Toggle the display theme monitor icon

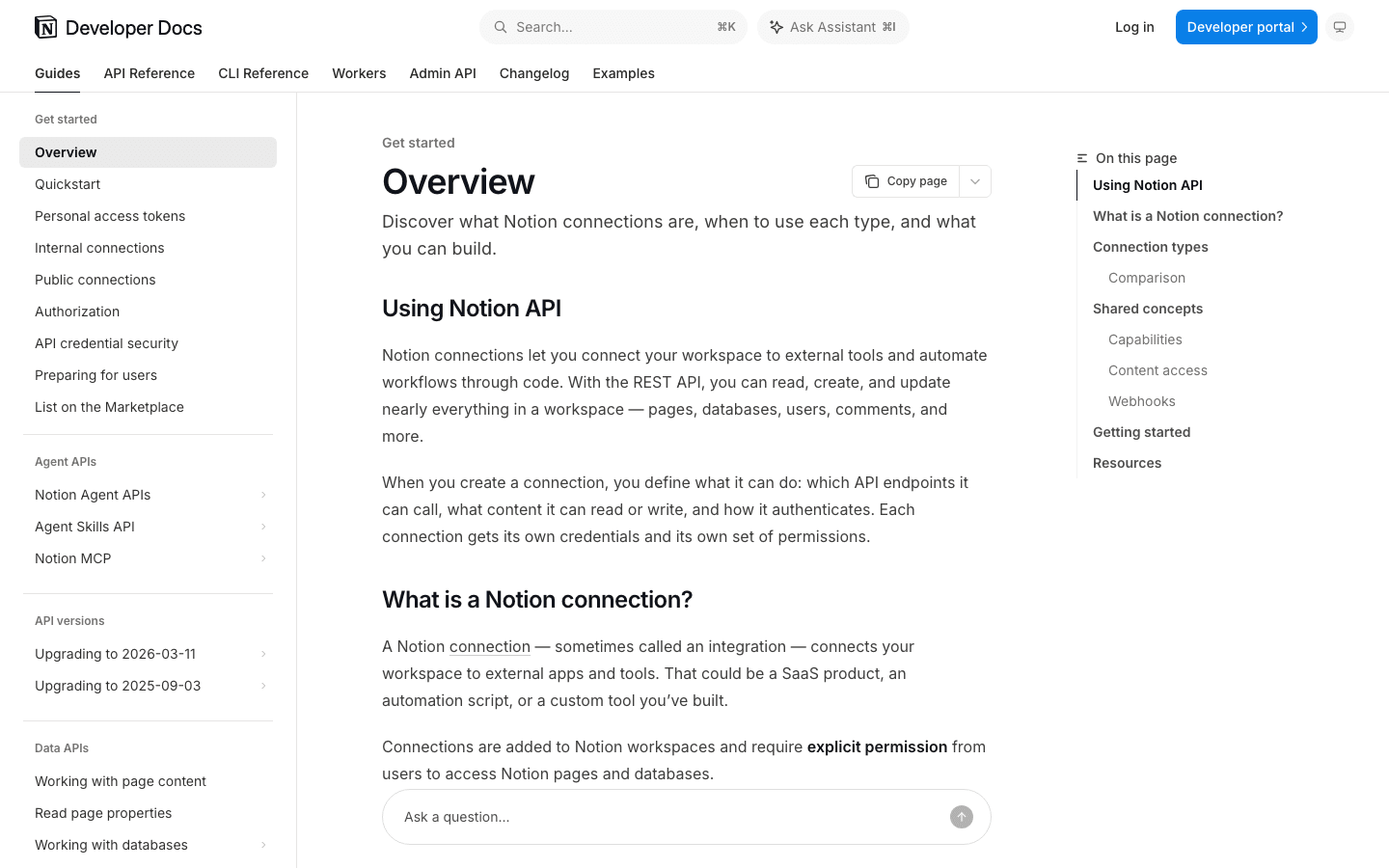coord(1340,27)
